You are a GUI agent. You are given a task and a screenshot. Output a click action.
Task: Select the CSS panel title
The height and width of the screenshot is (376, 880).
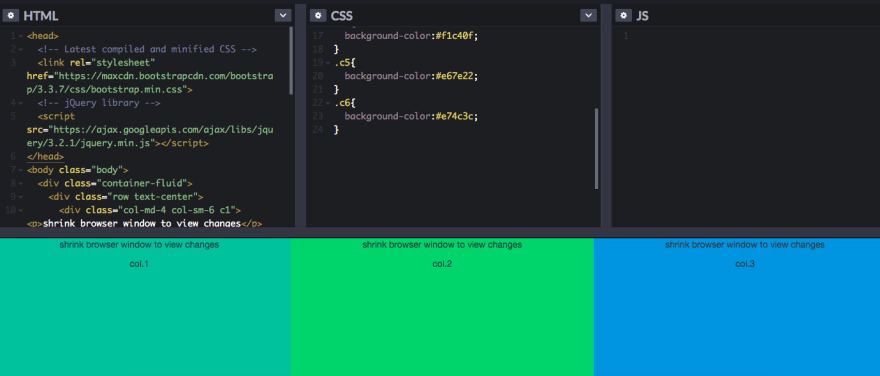[342, 16]
